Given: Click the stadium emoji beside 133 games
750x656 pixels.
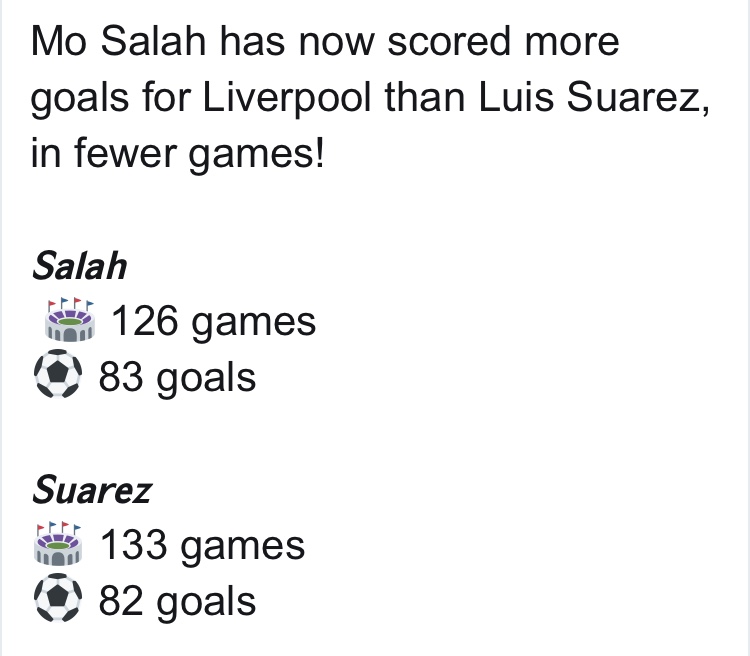Looking at the screenshot, I should tap(67, 545).
